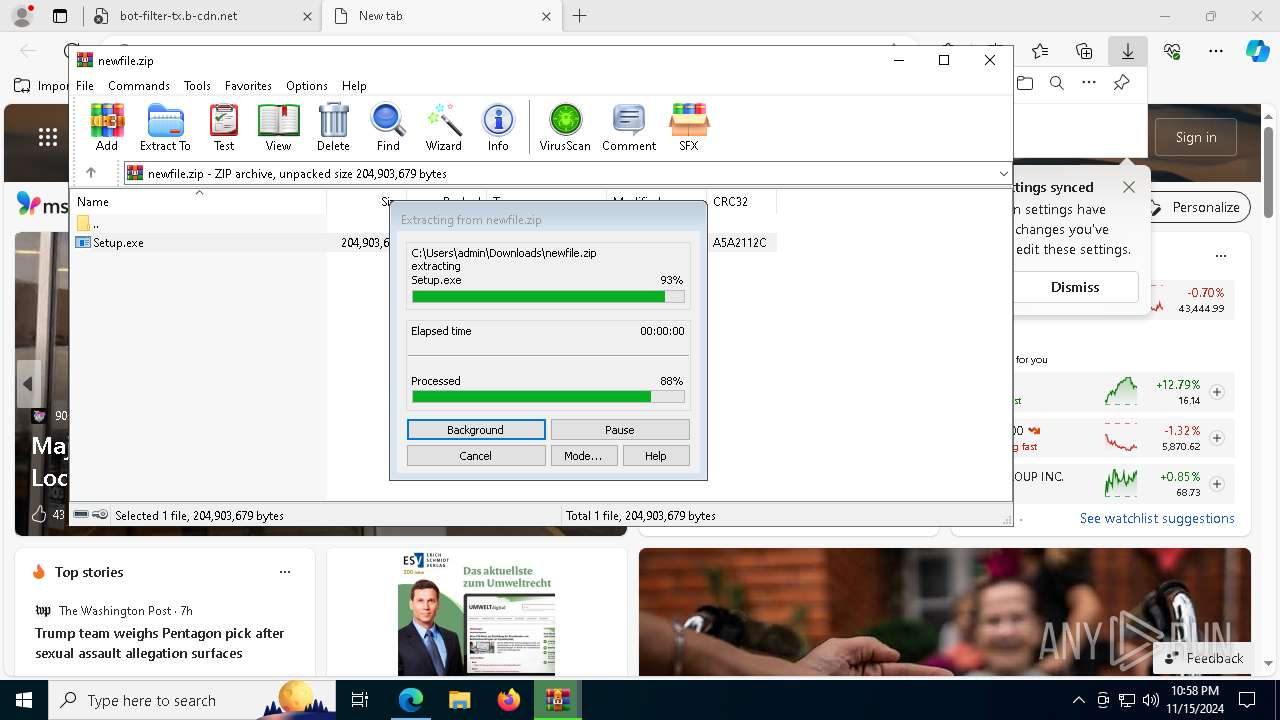Click Help in extraction dialog

coord(656,456)
